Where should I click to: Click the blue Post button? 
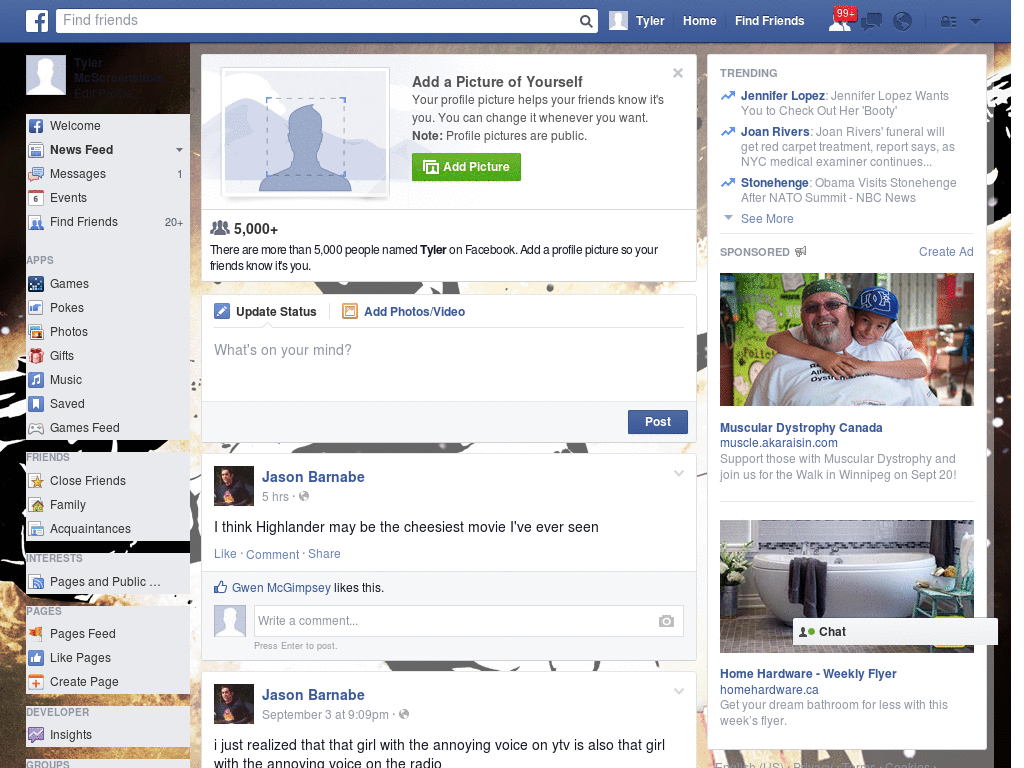click(x=658, y=422)
